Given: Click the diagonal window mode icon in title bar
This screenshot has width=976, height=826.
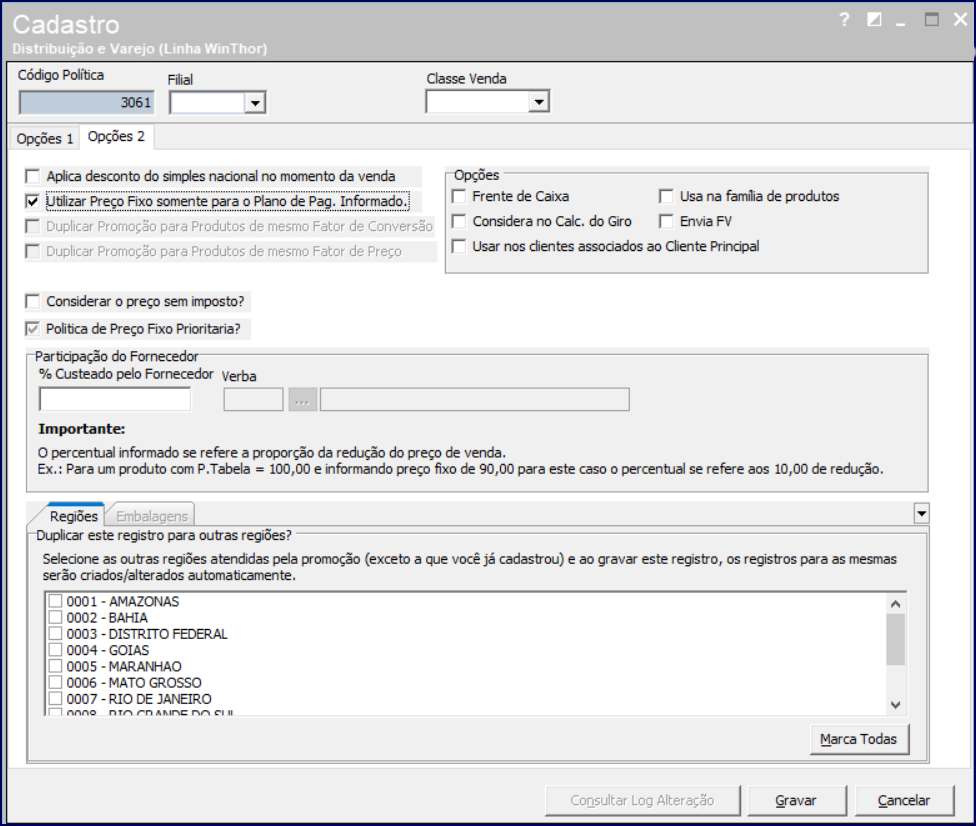Looking at the screenshot, I should pyautogui.click(x=874, y=20).
